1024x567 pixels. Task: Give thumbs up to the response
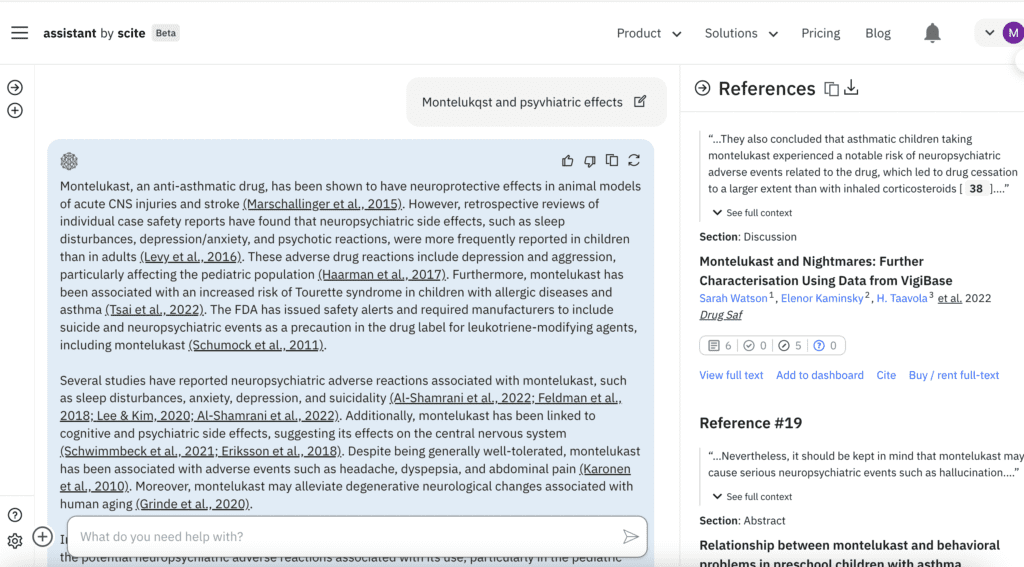pyautogui.click(x=568, y=161)
